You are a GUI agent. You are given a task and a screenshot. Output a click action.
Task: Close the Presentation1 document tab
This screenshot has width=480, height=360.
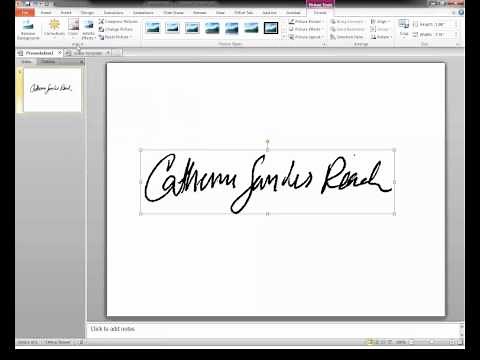click(60, 53)
